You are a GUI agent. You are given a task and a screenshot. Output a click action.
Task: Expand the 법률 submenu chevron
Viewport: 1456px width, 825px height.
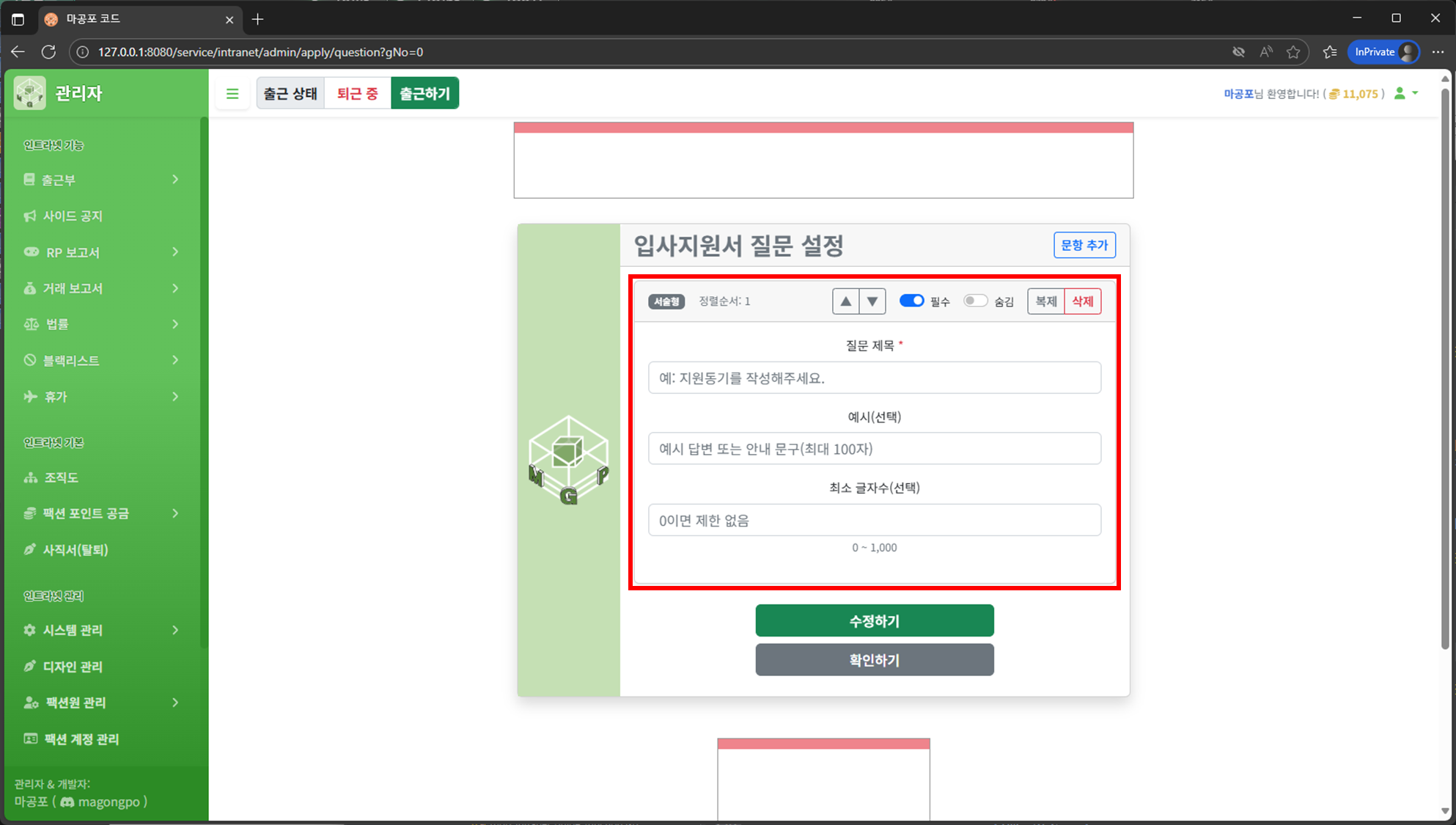tap(175, 324)
